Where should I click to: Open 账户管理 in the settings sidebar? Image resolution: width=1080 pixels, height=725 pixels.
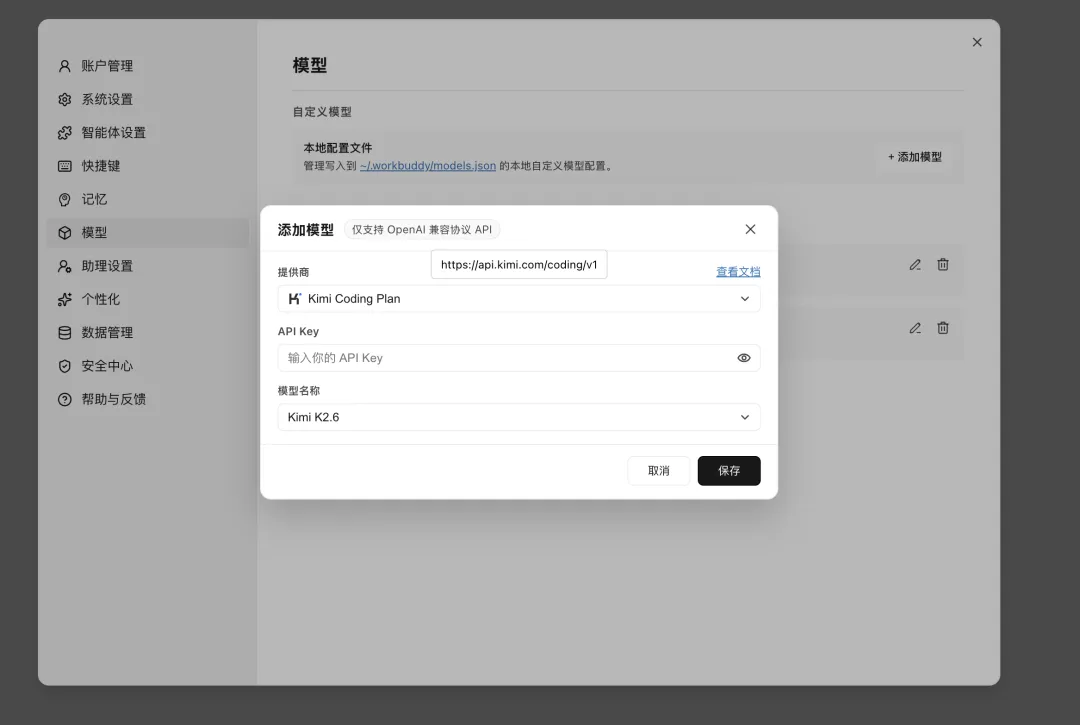point(147,66)
